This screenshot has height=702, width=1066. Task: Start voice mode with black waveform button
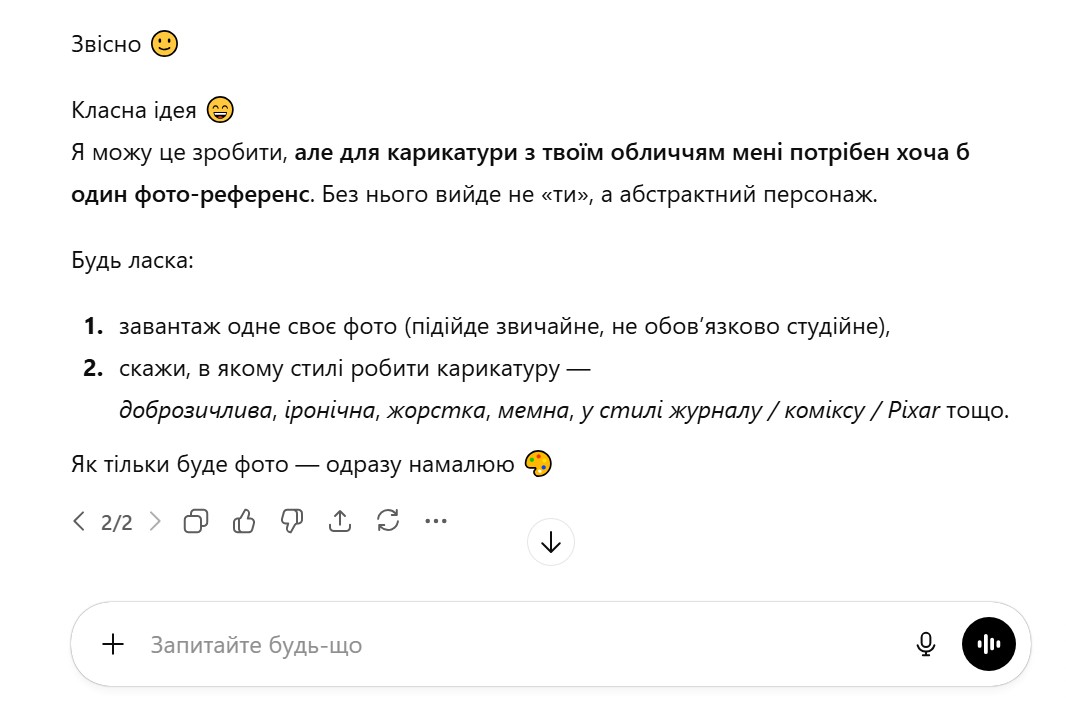click(988, 644)
